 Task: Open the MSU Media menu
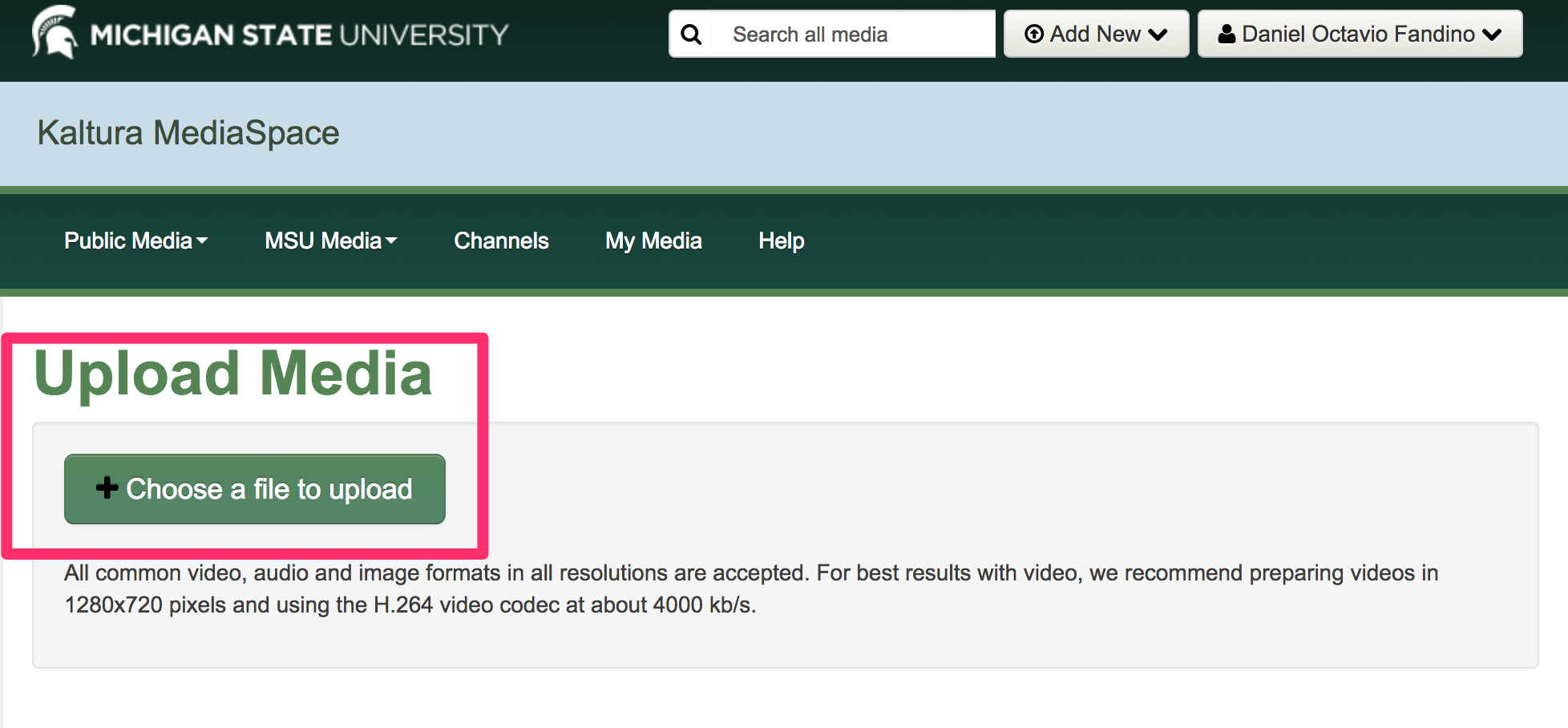tap(331, 241)
